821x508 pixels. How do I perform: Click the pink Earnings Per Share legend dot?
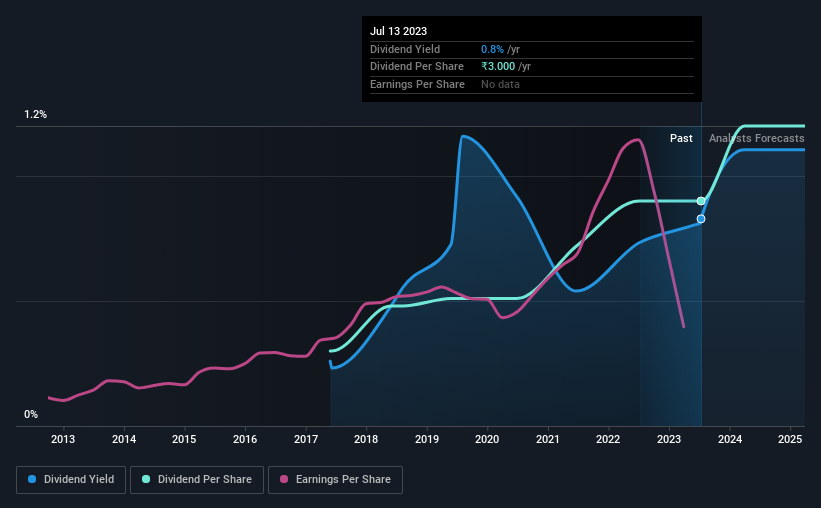(x=284, y=479)
